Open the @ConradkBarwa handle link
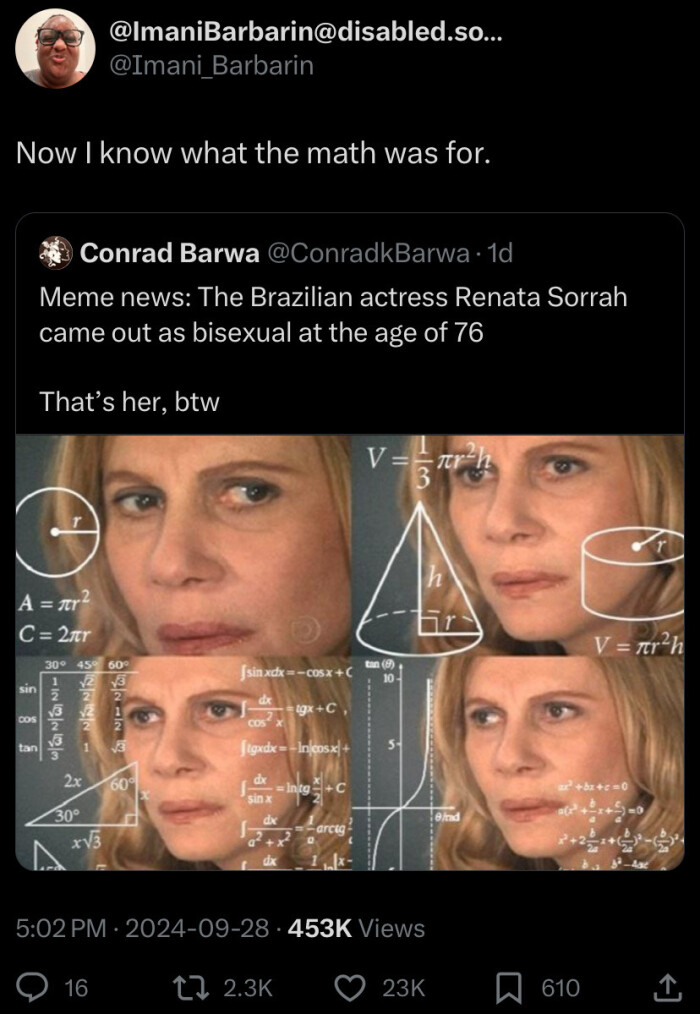 coord(368,253)
